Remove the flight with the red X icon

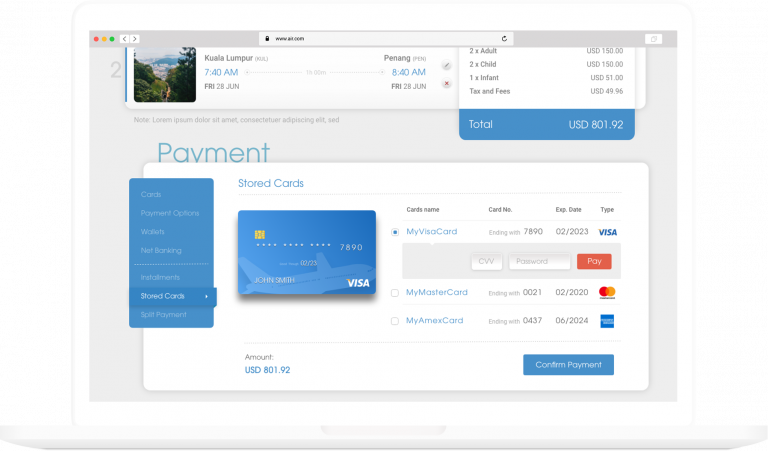[446, 83]
